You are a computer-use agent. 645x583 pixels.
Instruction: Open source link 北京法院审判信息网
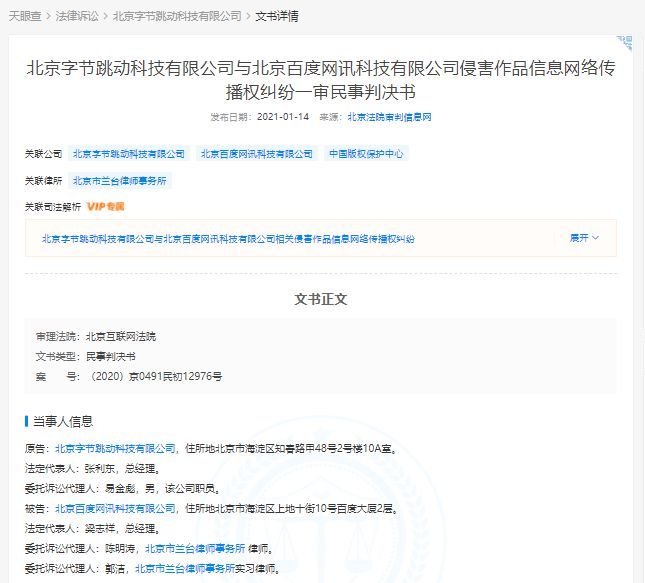(389, 117)
